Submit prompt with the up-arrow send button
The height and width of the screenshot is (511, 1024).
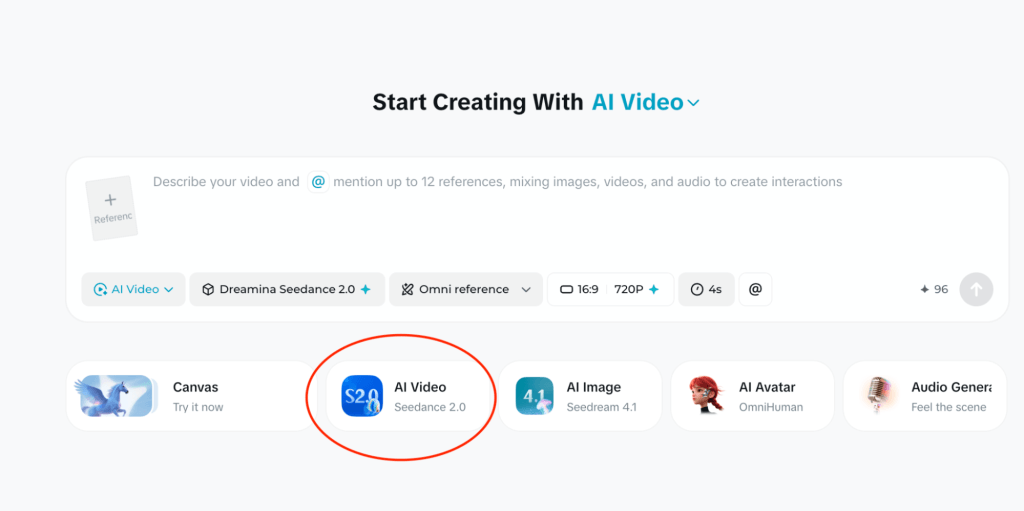pyautogui.click(x=976, y=289)
